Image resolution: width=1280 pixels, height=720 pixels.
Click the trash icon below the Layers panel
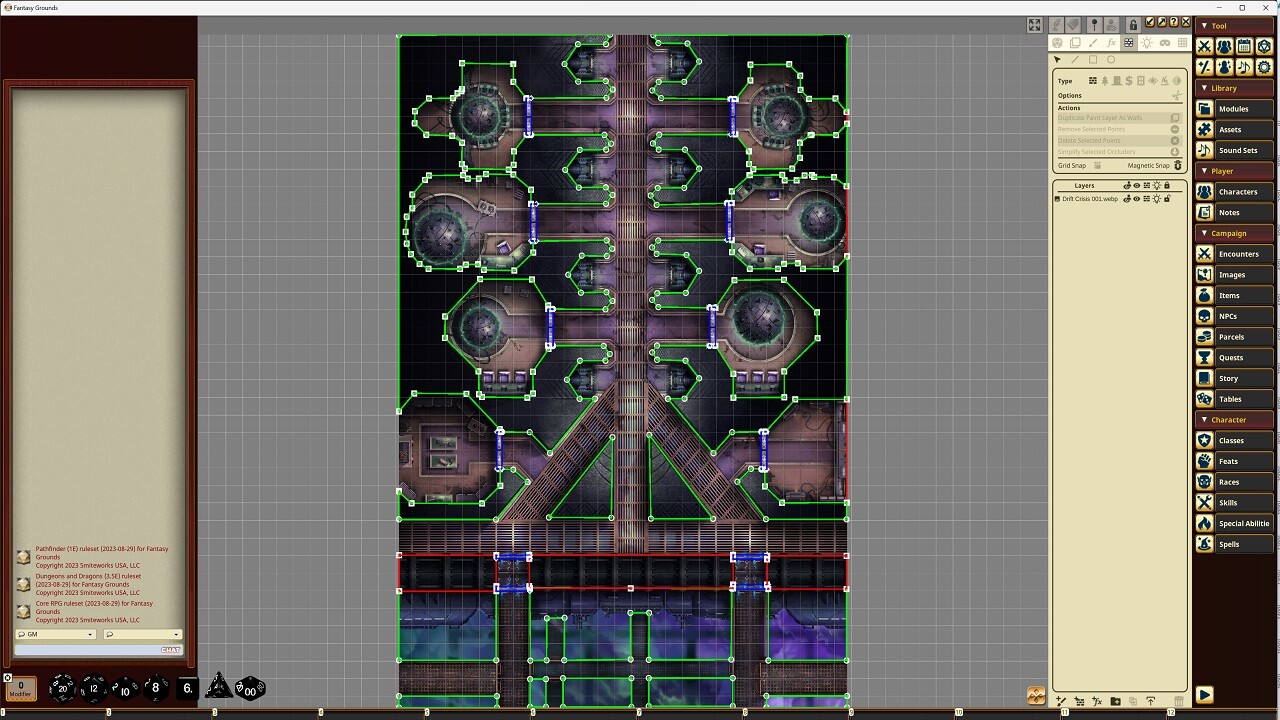pos(1179,701)
